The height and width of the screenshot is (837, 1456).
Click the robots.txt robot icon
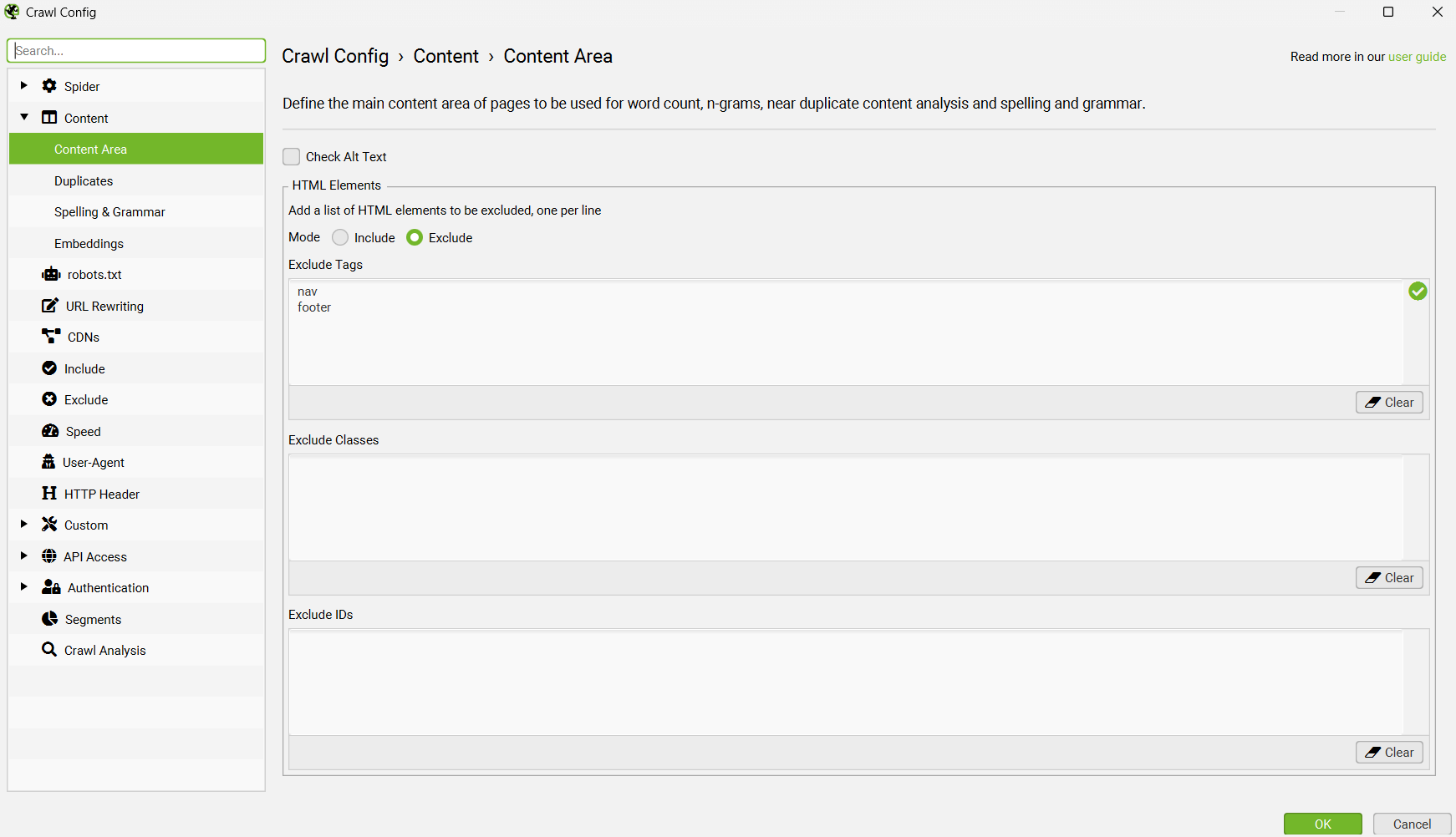click(51, 274)
